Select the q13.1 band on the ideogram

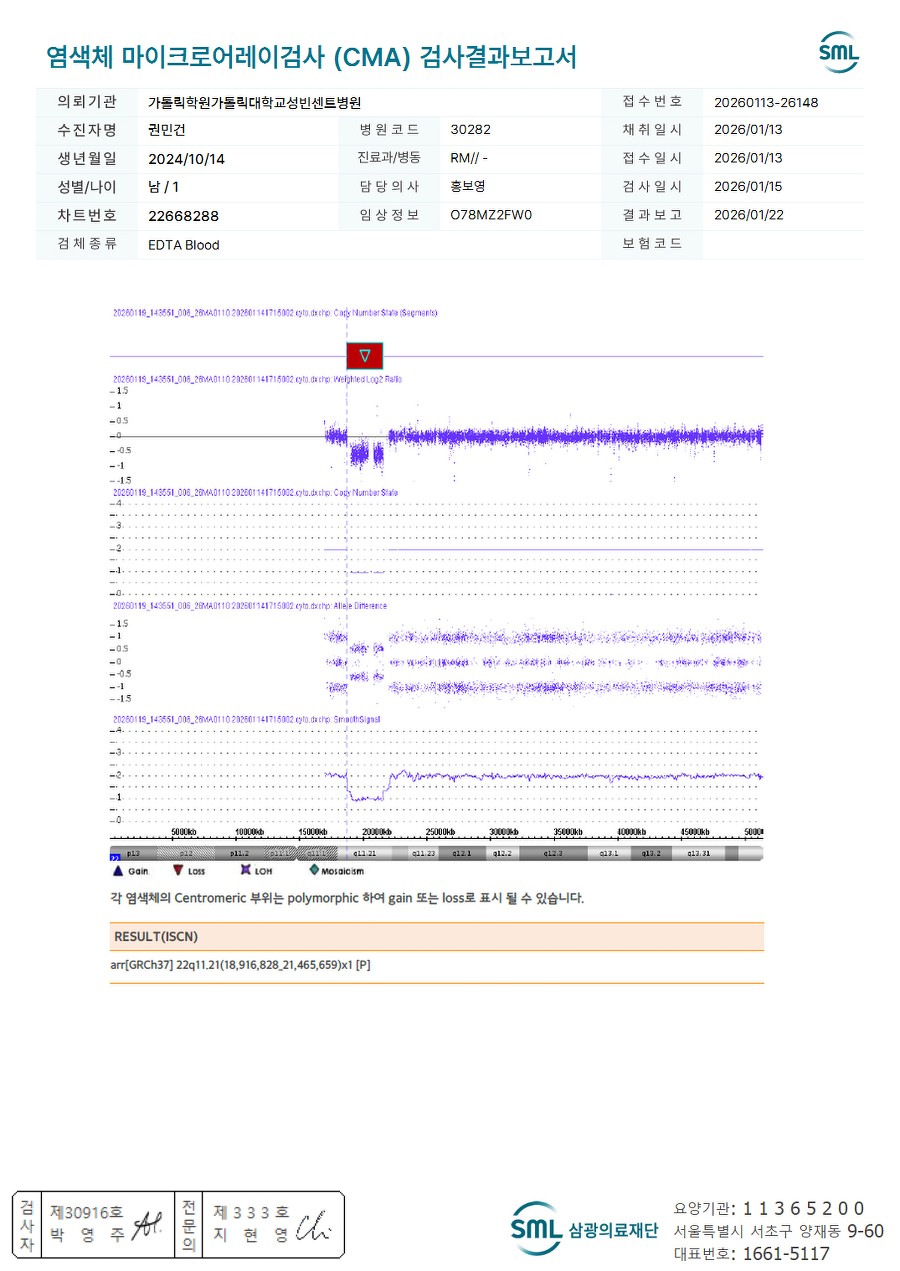pyautogui.click(x=609, y=854)
